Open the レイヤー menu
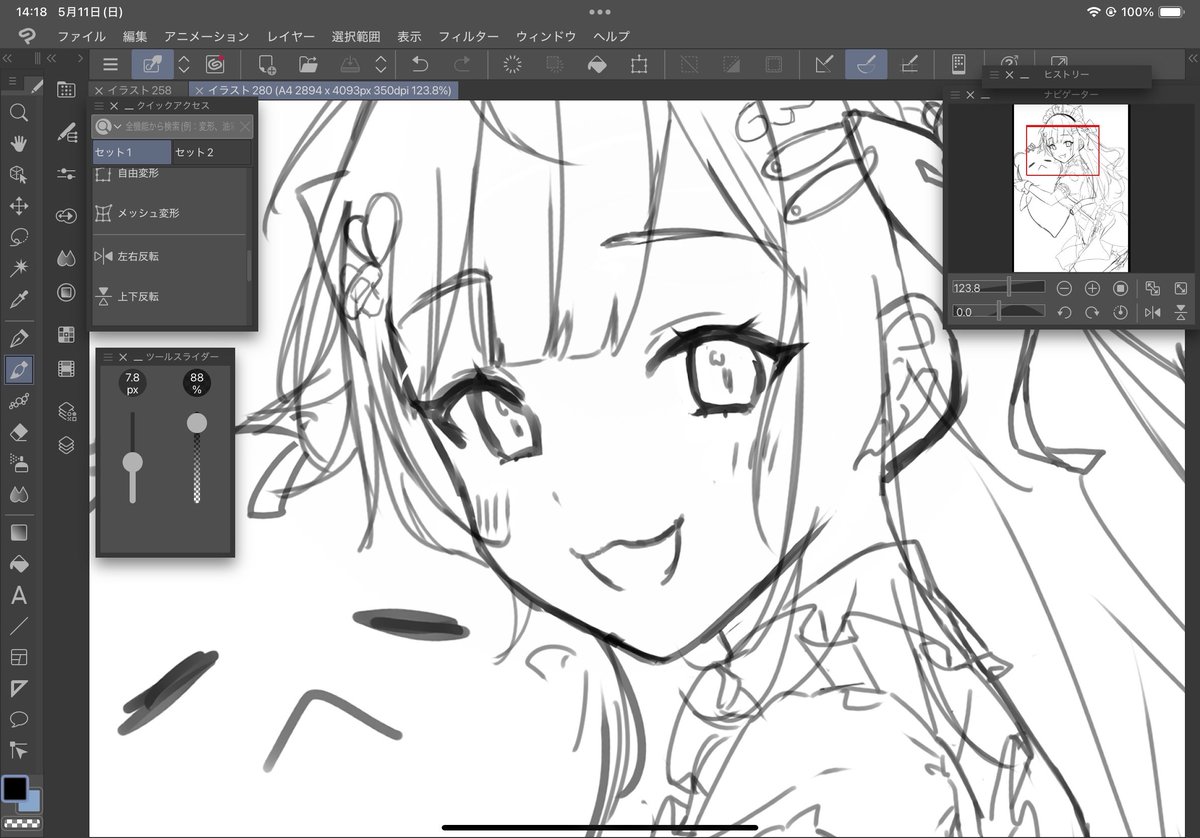The image size is (1200, 838). tap(291, 36)
